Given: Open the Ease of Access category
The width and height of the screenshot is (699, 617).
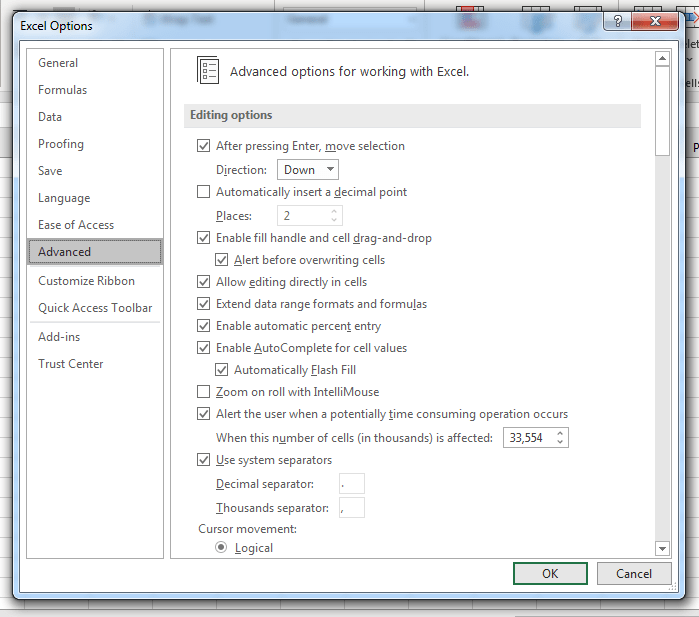Looking at the screenshot, I should click(x=95, y=225).
